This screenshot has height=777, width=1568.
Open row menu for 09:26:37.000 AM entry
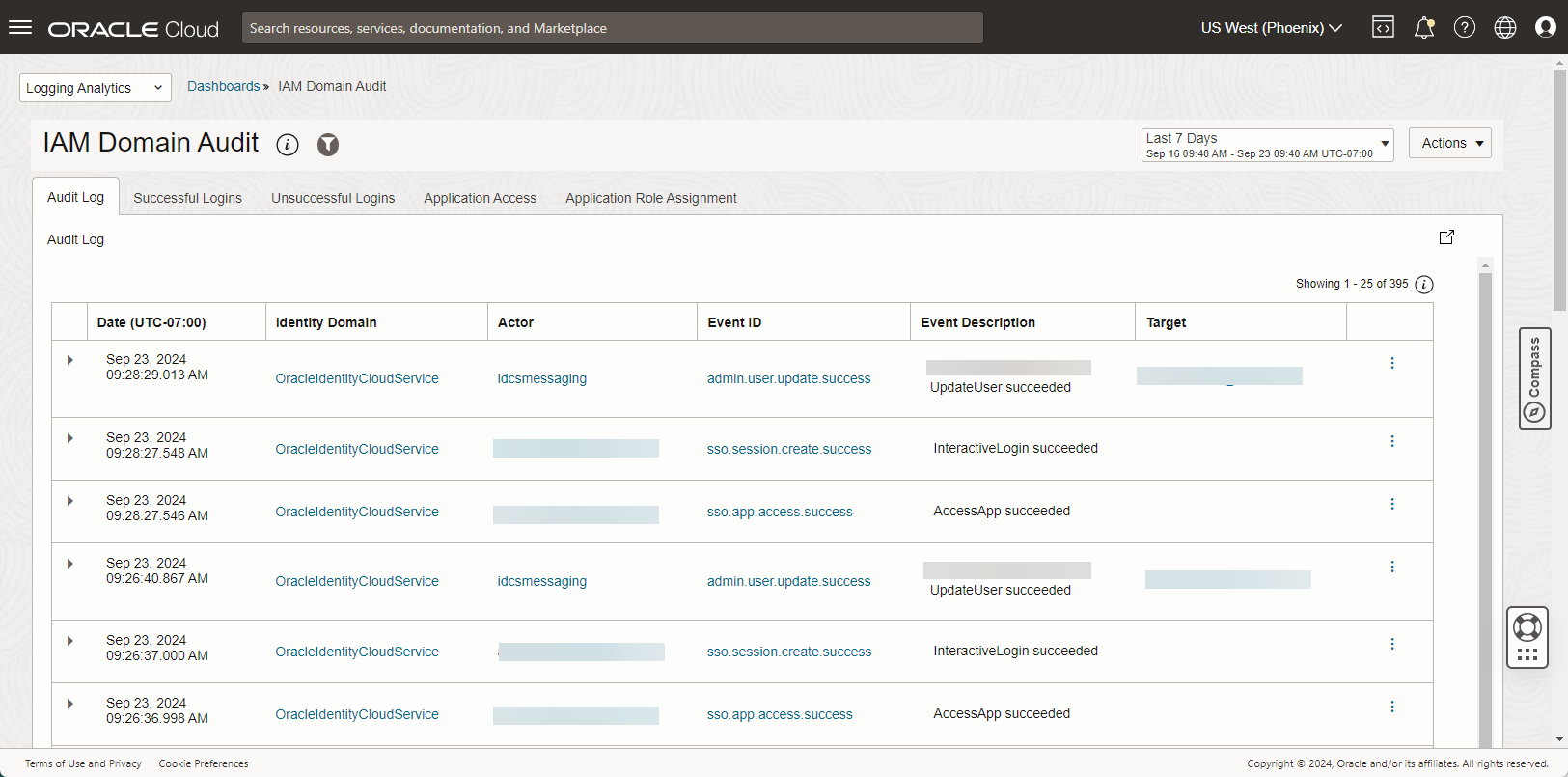[x=1391, y=644]
